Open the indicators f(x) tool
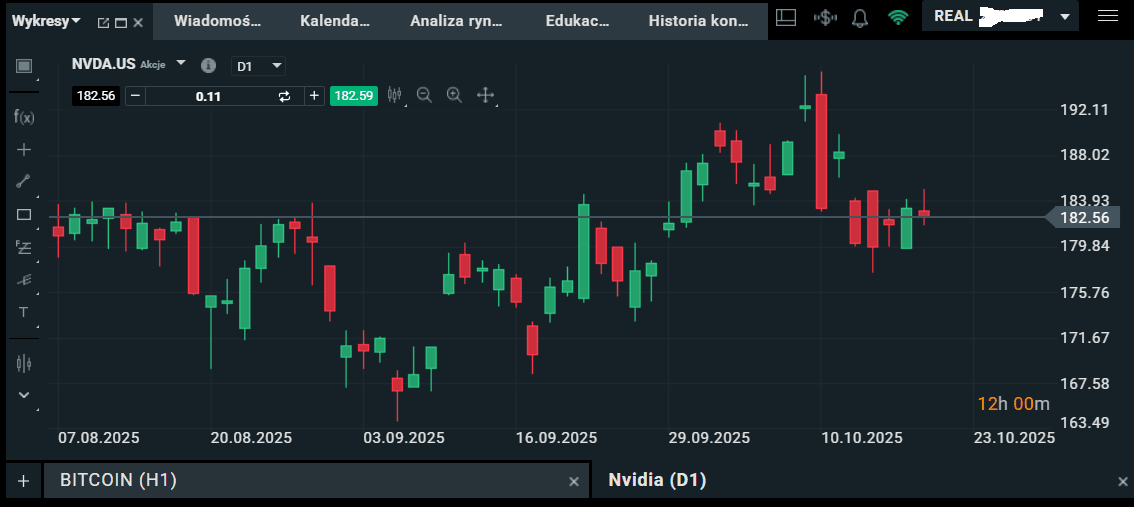This screenshot has width=1134, height=507. (24, 117)
